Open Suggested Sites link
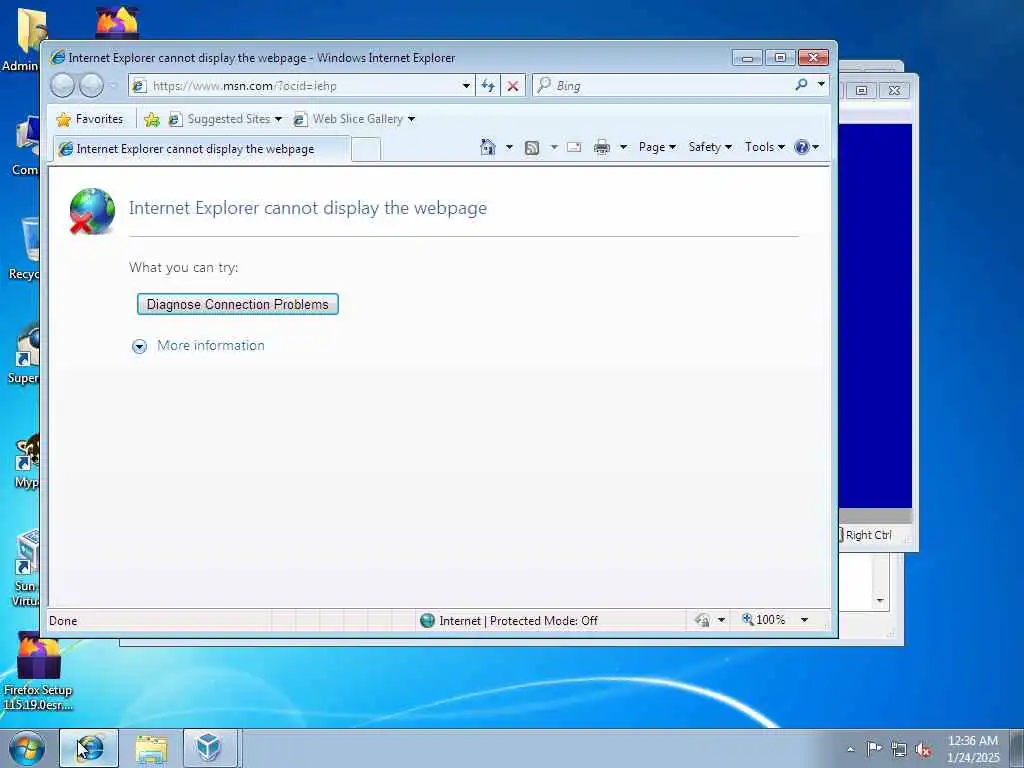1024x768 pixels. point(225,119)
